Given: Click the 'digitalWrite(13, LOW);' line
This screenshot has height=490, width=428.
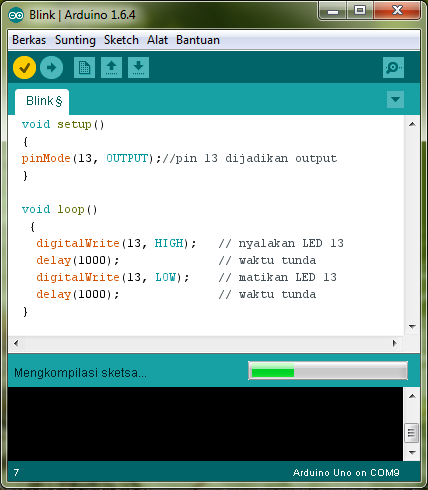Looking at the screenshot, I should pos(113,277).
